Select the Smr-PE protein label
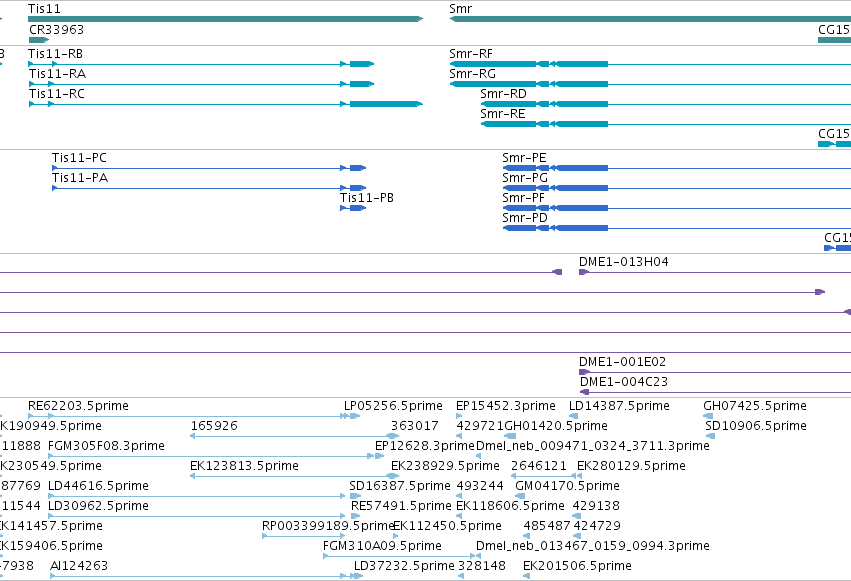 [x=524, y=158]
